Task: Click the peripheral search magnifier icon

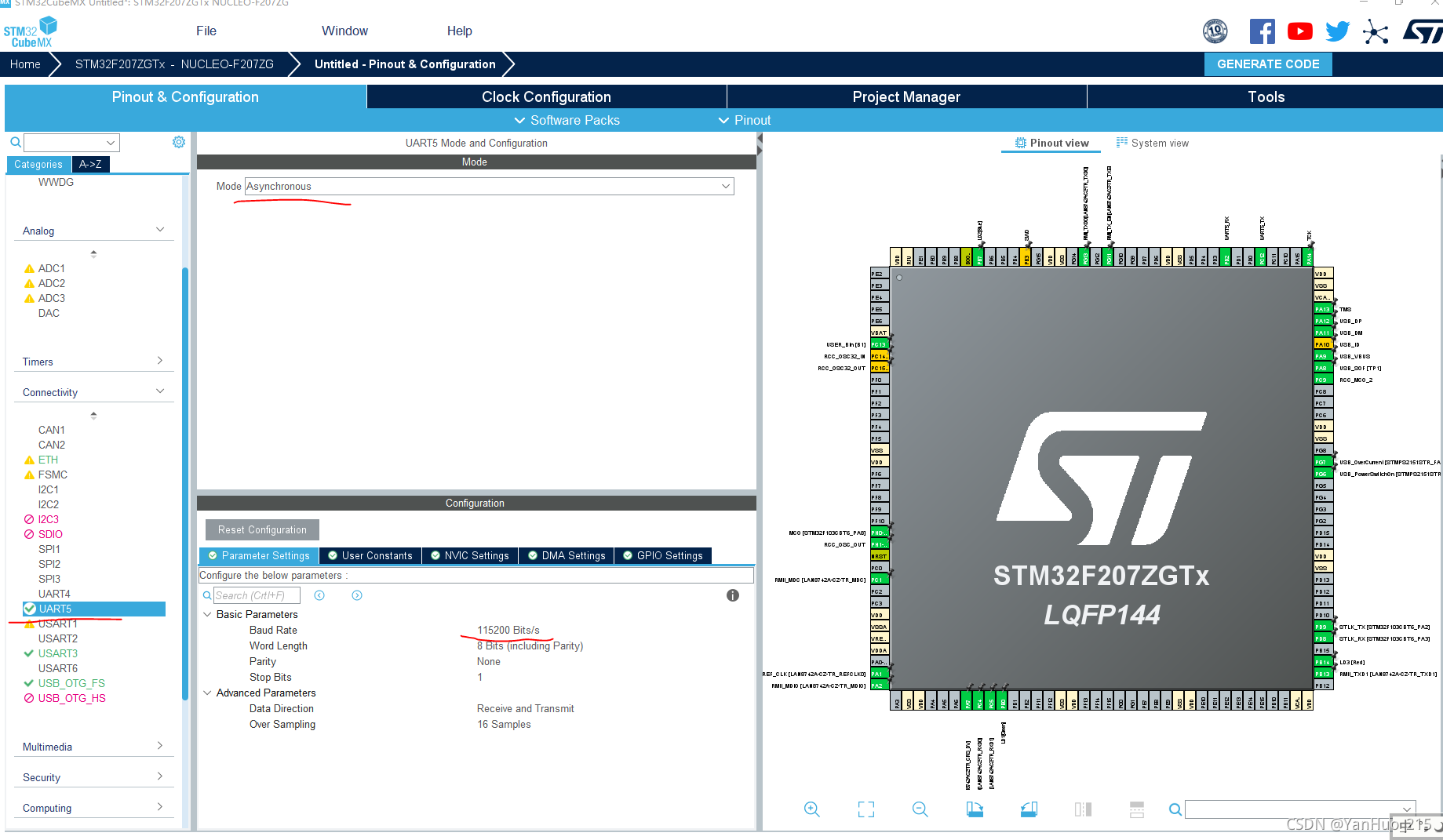Action: [x=15, y=142]
